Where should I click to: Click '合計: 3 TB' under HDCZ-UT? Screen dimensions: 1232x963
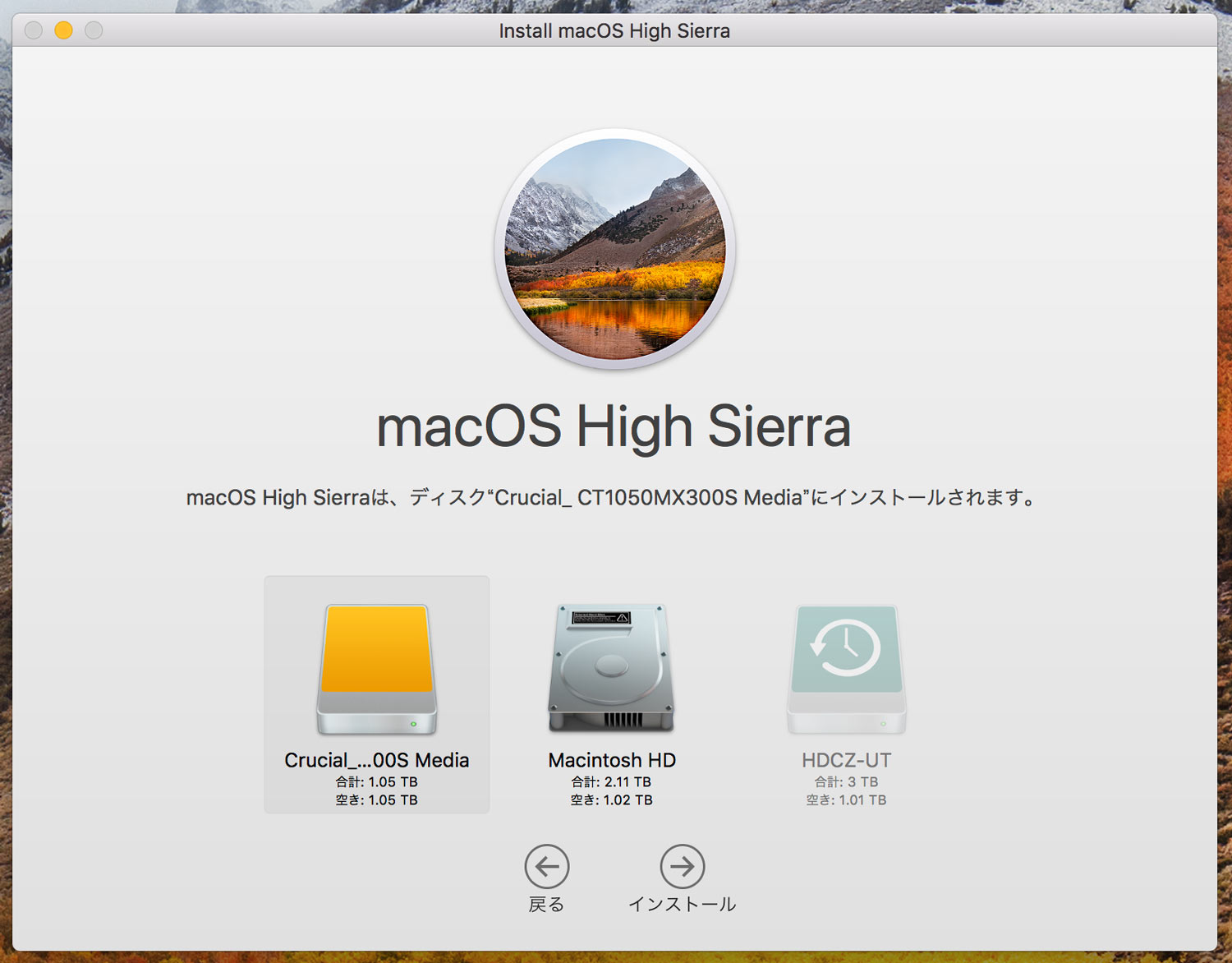click(x=847, y=782)
